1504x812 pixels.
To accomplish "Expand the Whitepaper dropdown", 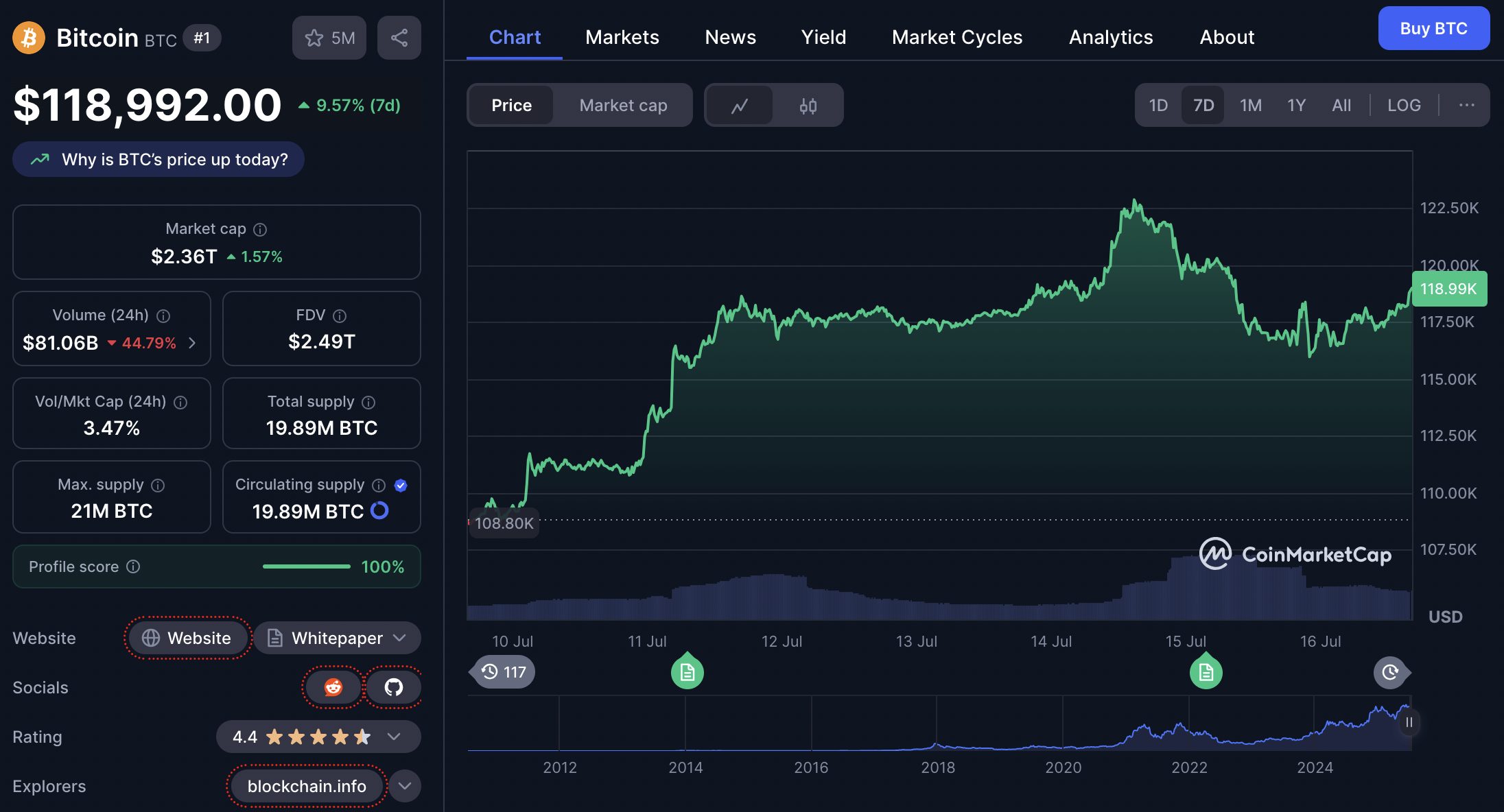I will point(337,638).
